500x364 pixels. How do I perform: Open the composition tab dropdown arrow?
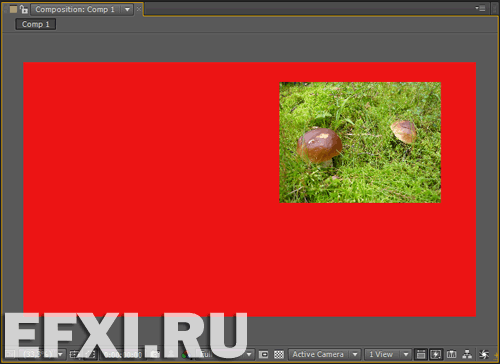(x=127, y=9)
